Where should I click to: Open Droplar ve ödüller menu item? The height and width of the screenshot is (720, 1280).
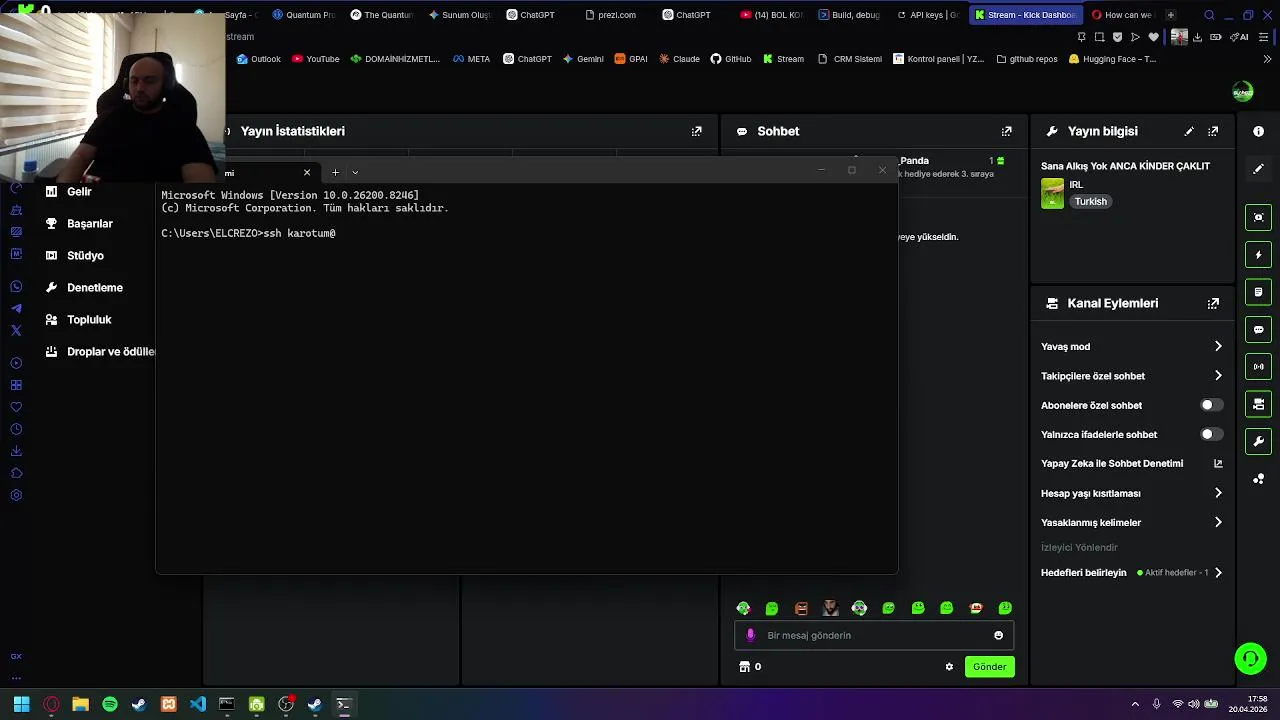point(100,352)
